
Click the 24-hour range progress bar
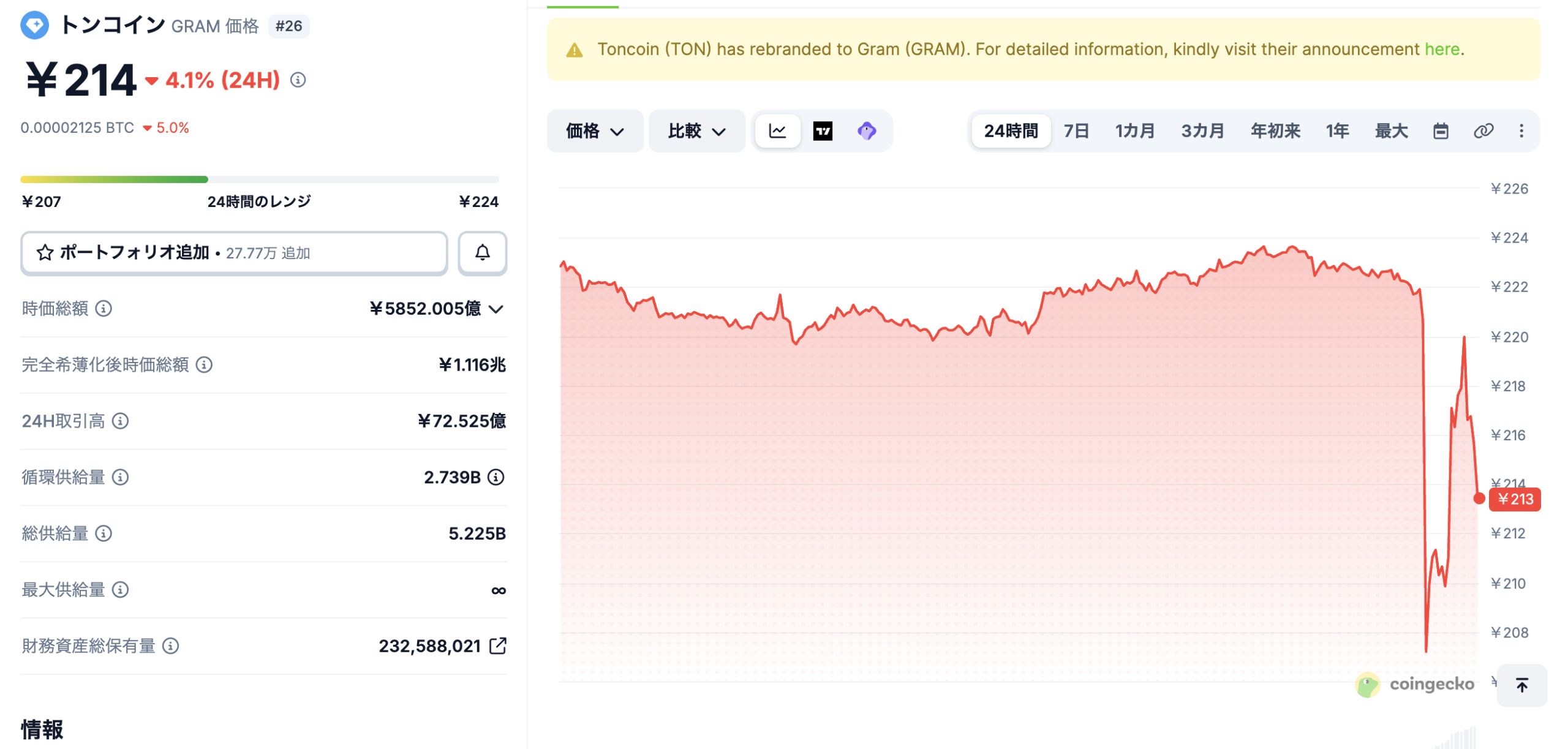pyautogui.click(x=260, y=179)
